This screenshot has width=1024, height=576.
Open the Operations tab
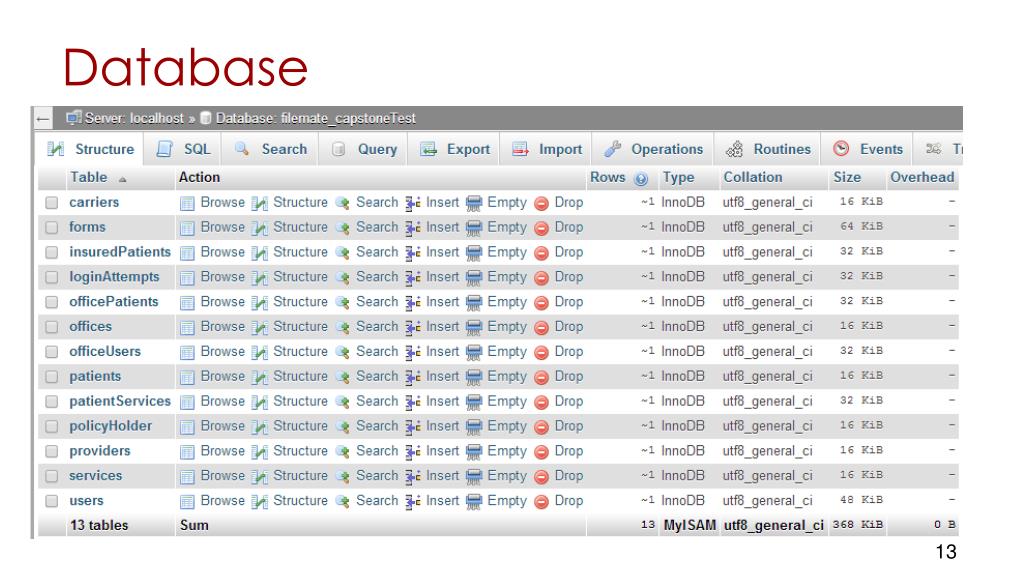(x=654, y=149)
